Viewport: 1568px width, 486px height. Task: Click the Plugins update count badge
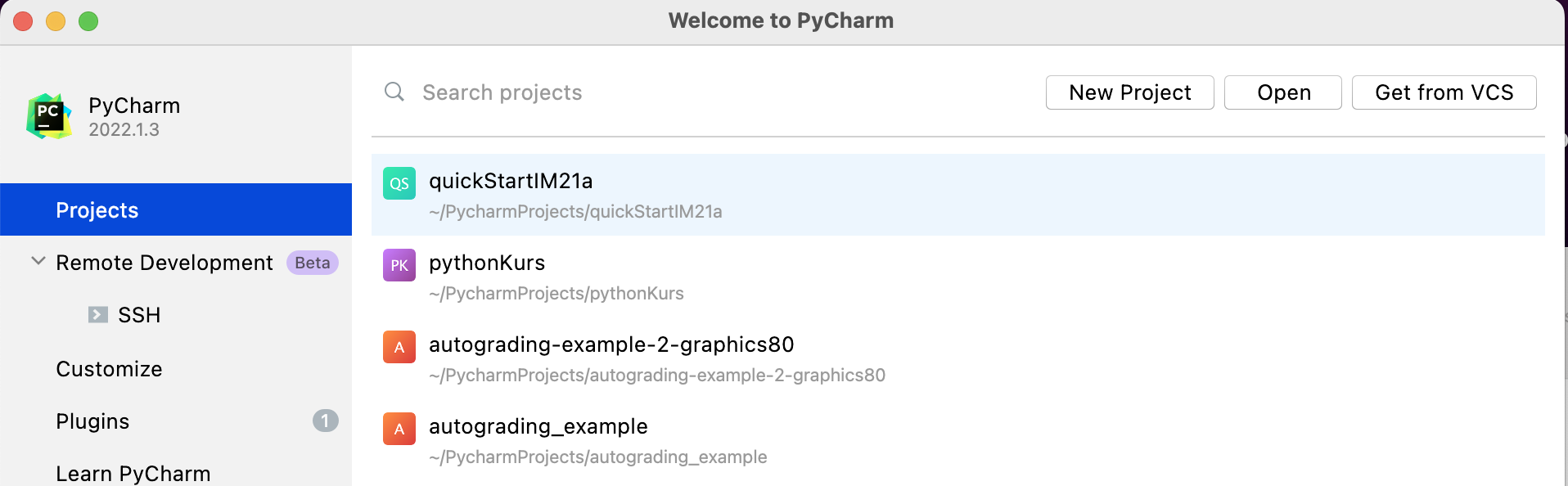[x=325, y=421]
